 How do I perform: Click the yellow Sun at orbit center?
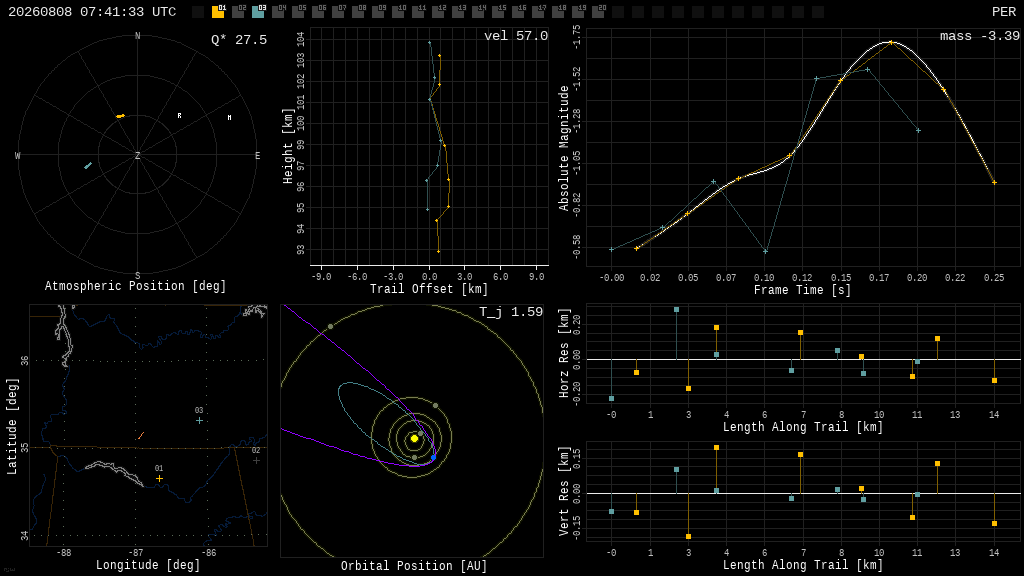click(x=414, y=439)
